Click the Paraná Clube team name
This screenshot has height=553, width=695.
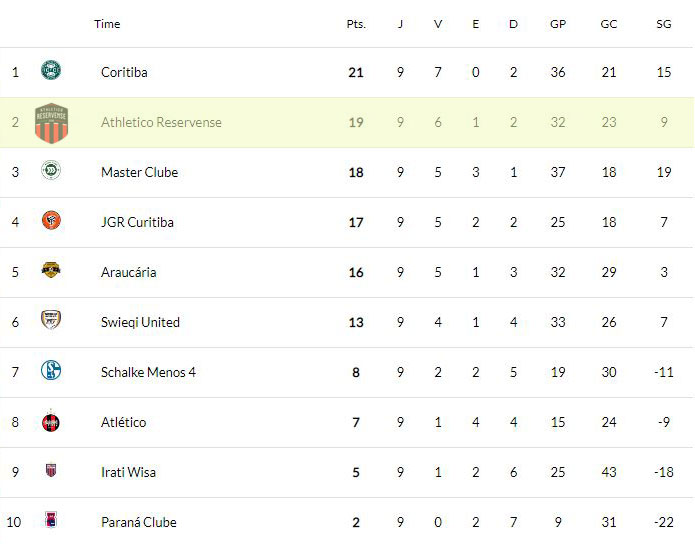[139, 522]
